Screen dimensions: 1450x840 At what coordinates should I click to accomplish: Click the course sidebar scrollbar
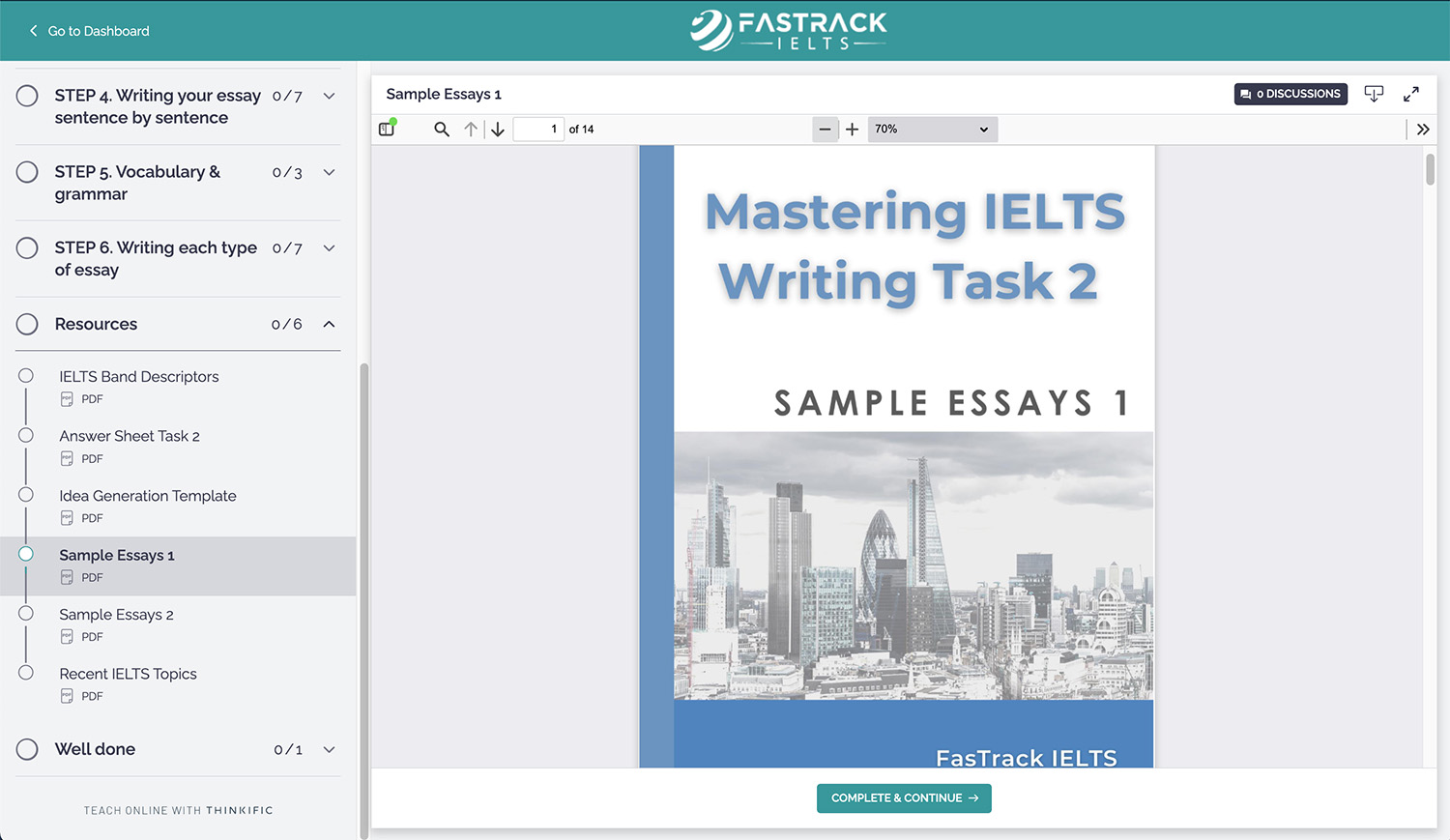point(363,599)
